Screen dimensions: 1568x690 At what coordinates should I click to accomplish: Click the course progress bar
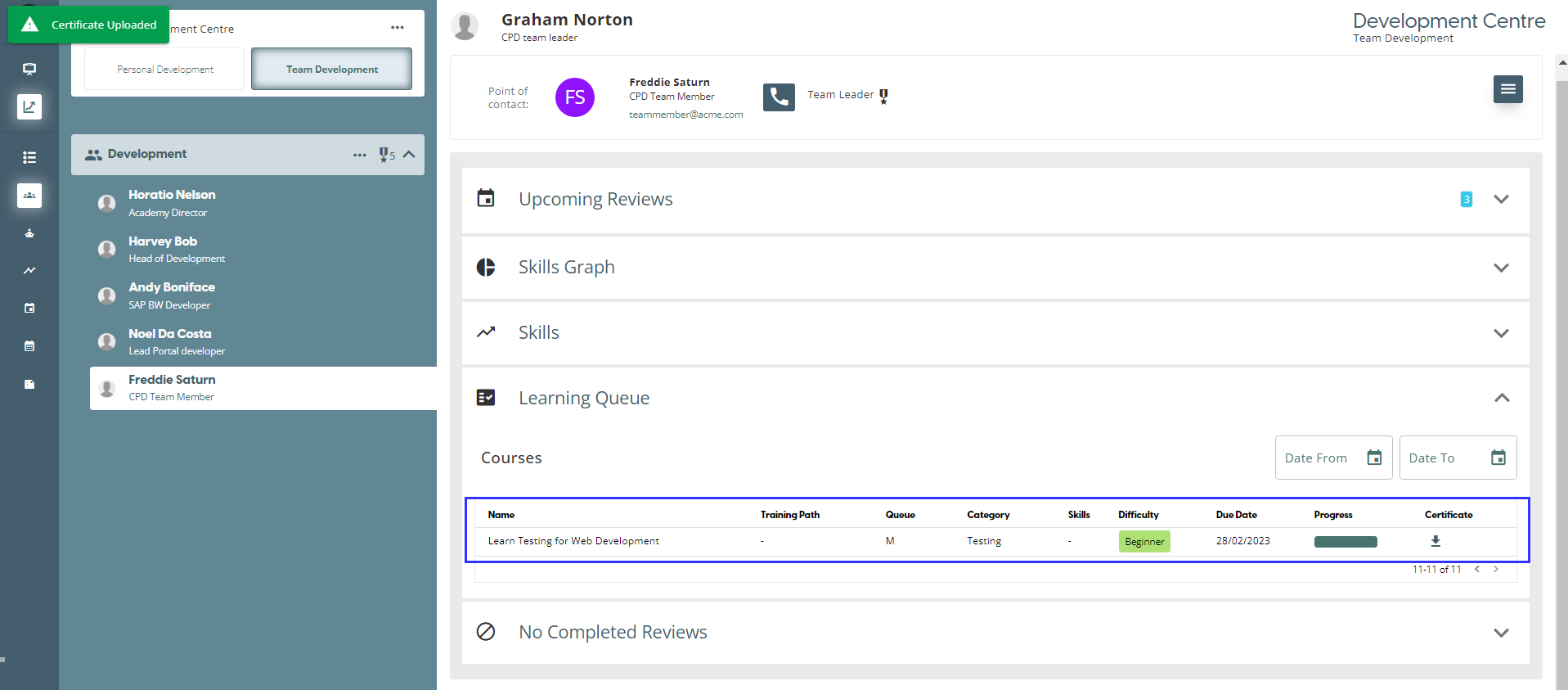(1345, 542)
